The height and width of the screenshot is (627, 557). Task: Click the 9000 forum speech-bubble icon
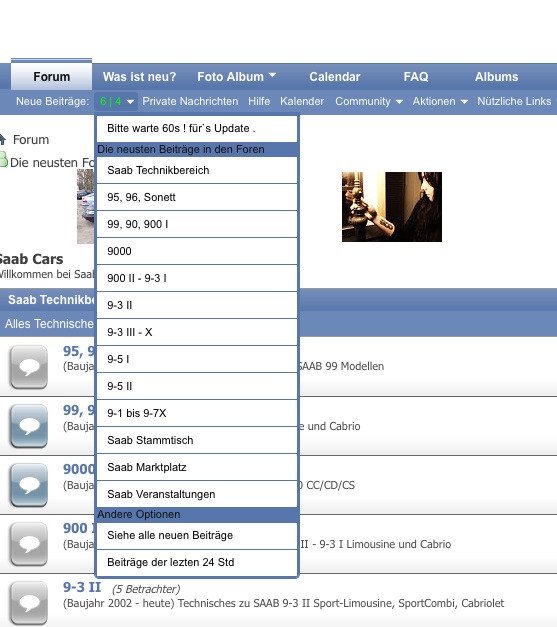[29, 485]
